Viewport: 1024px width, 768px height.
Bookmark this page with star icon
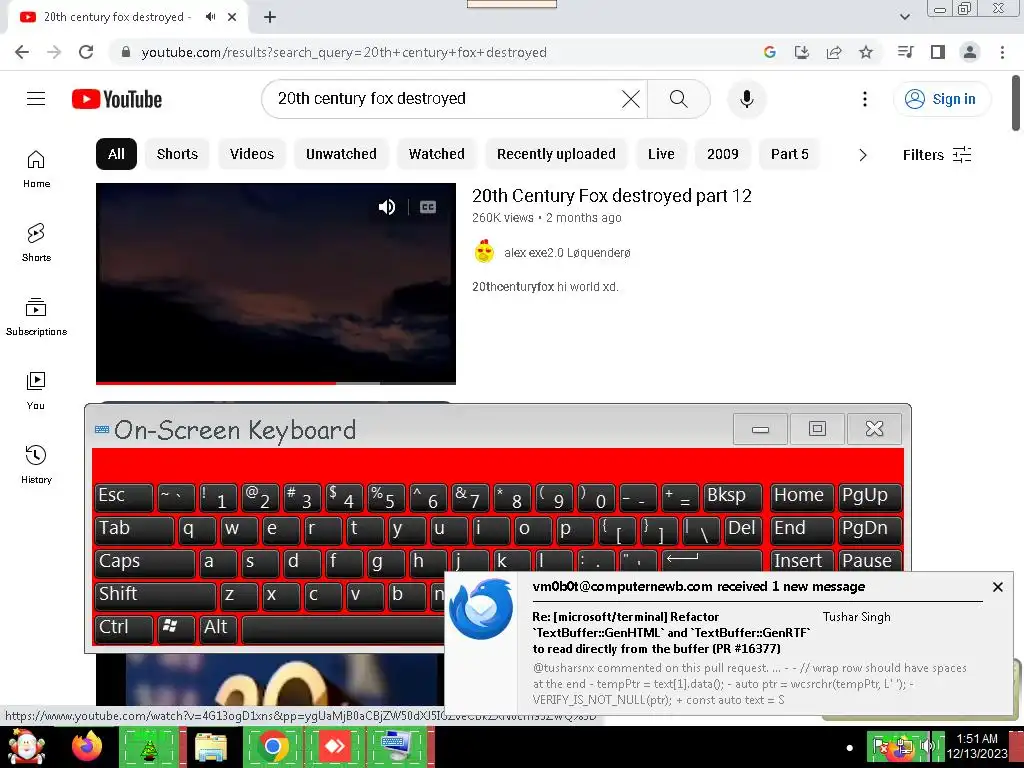[866, 52]
